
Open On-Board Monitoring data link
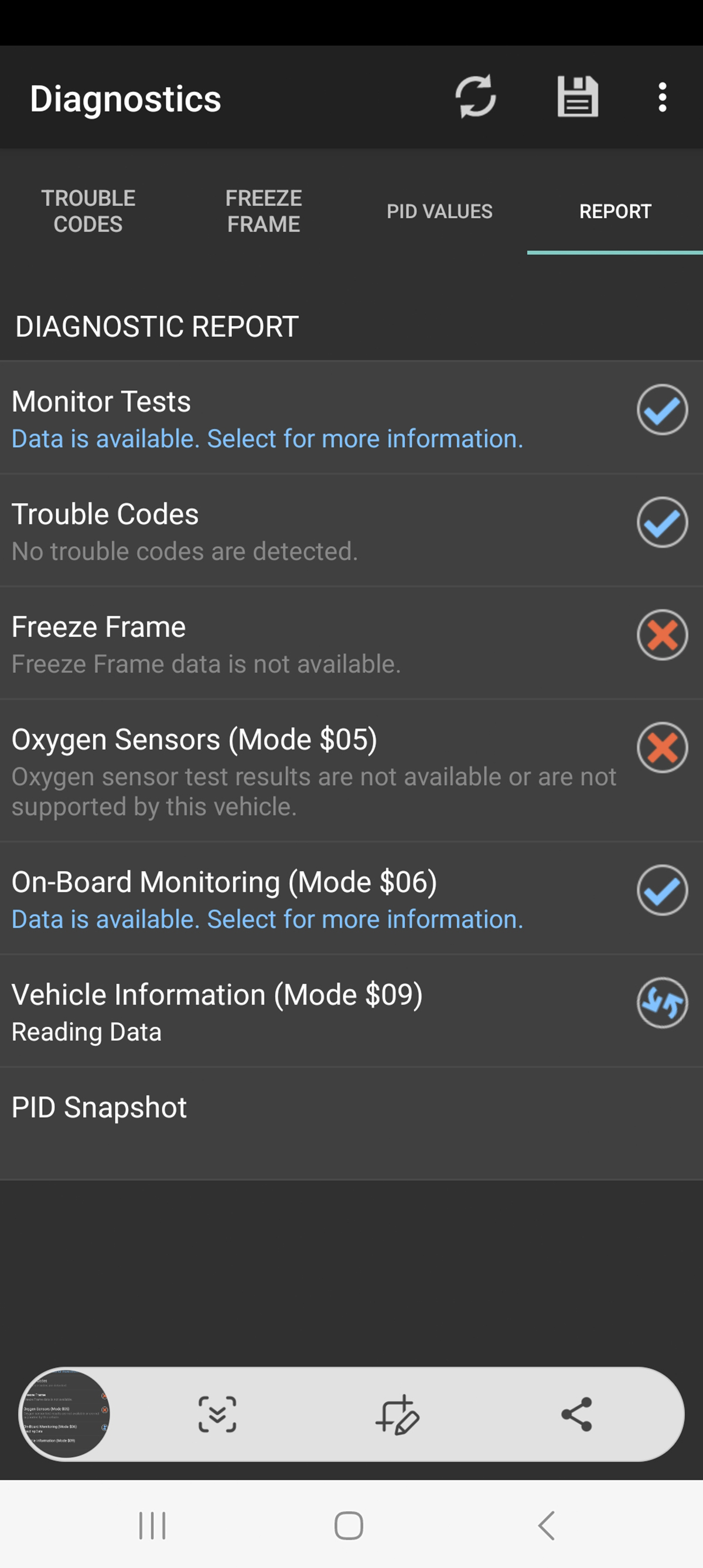267,919
